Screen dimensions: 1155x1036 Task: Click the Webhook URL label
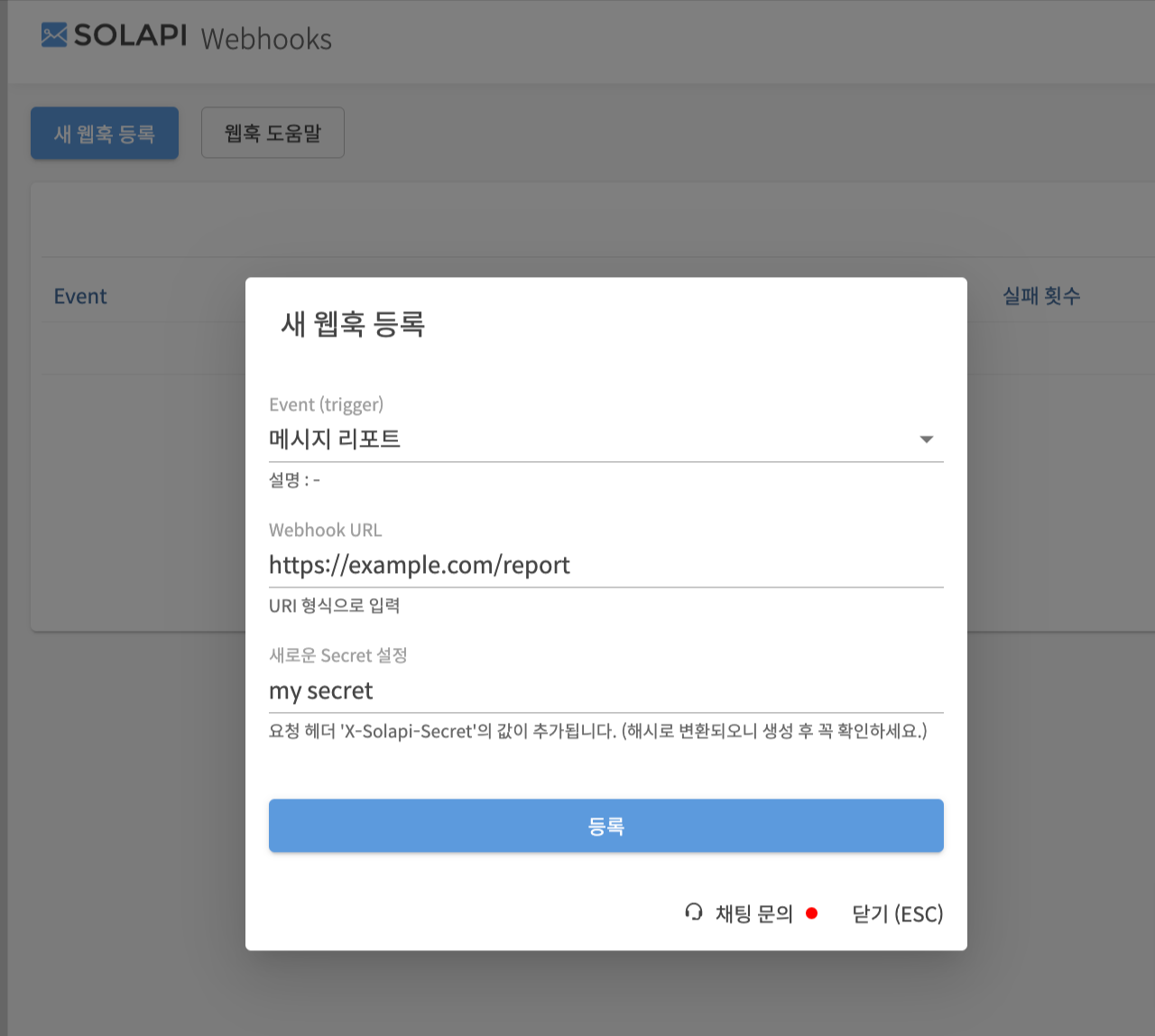[325, 530]
